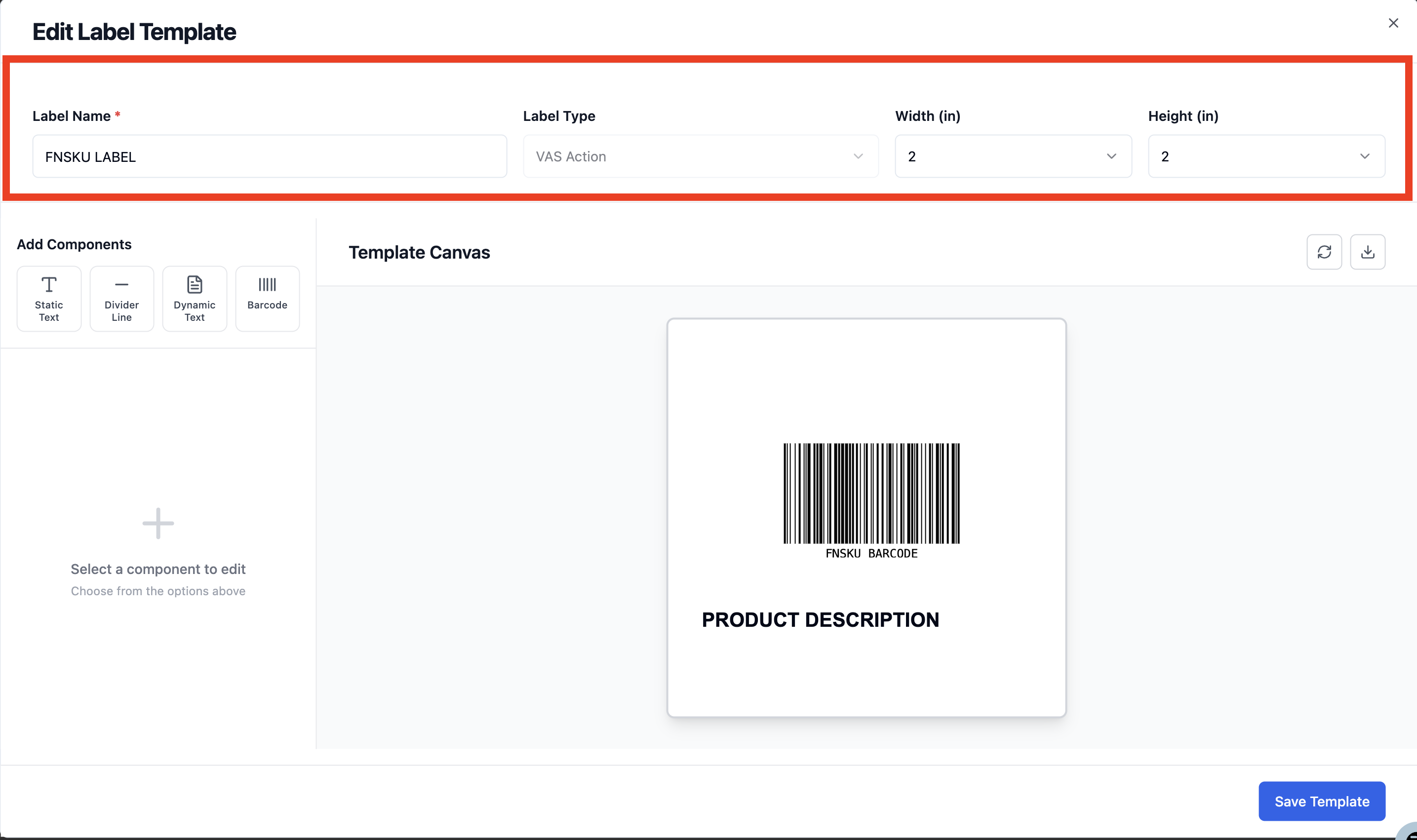The height and width of the screenshot is (840, 1417).
Task: Click the VAS Action chevron arrow
Action: tap(858, 156)
